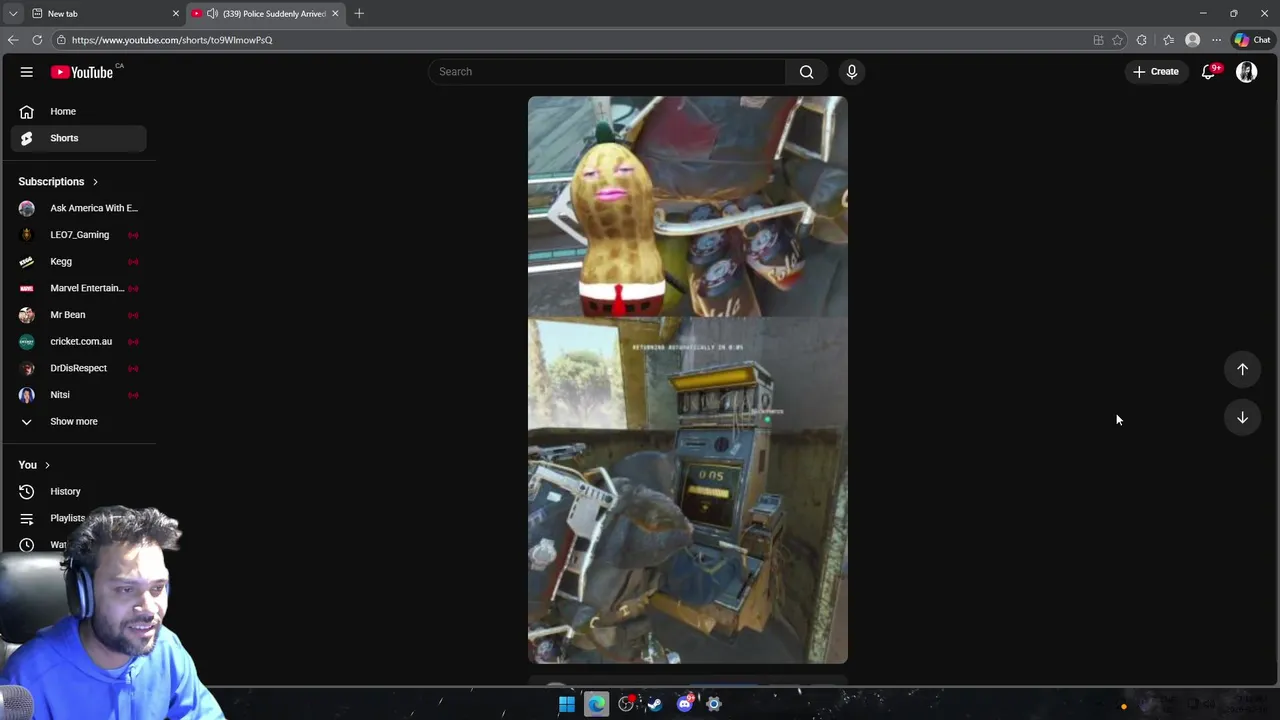Go to the YouTube logo homepage

[x=82, y=72]
